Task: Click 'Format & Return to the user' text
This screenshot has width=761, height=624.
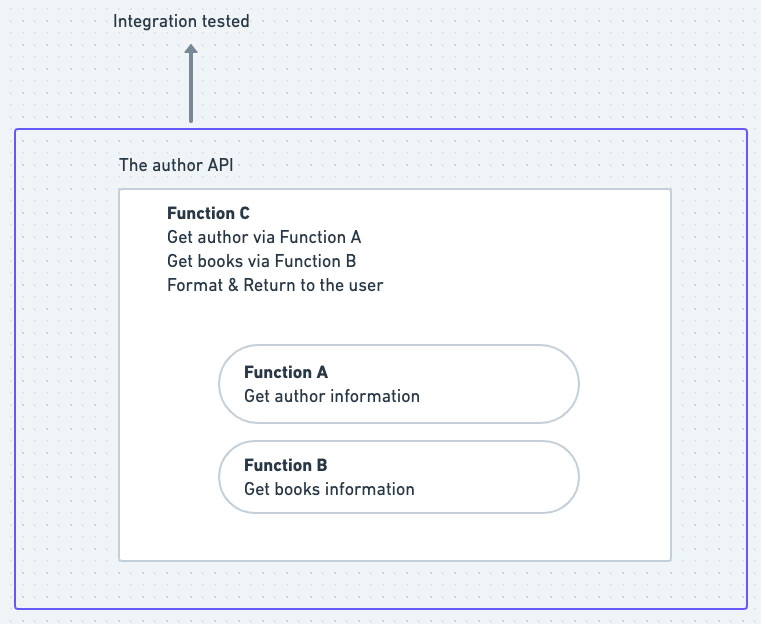Action: coord(275,285)
